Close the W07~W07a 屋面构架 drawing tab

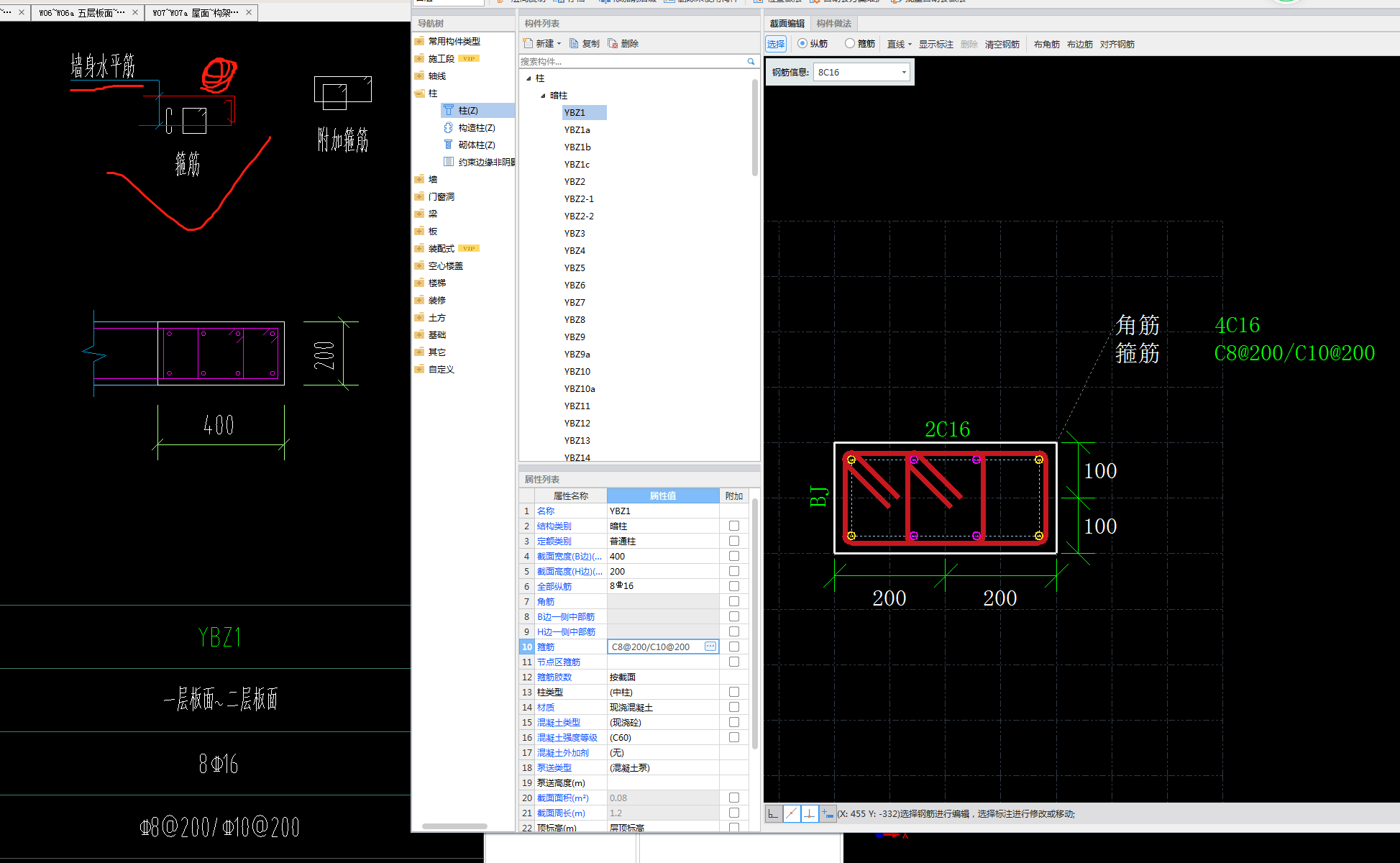pyautogui.click(x=249, y=12)
